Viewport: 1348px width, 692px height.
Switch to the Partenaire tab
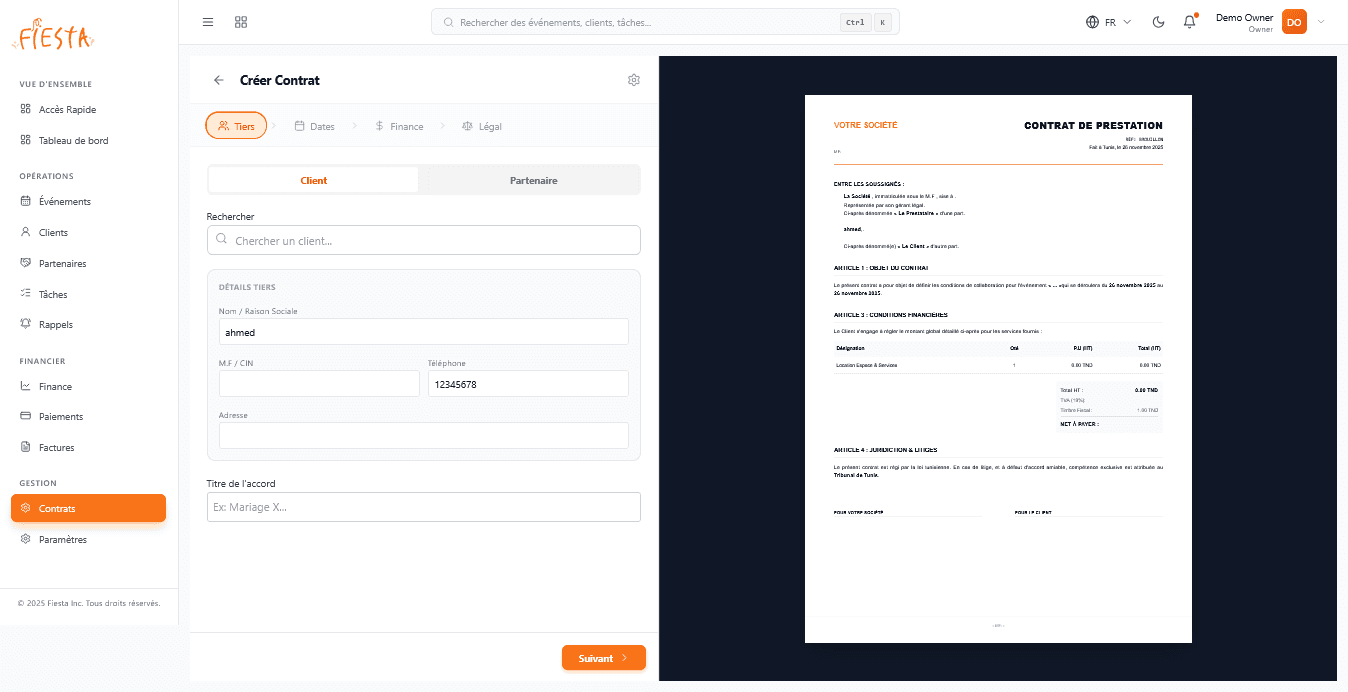533,180
